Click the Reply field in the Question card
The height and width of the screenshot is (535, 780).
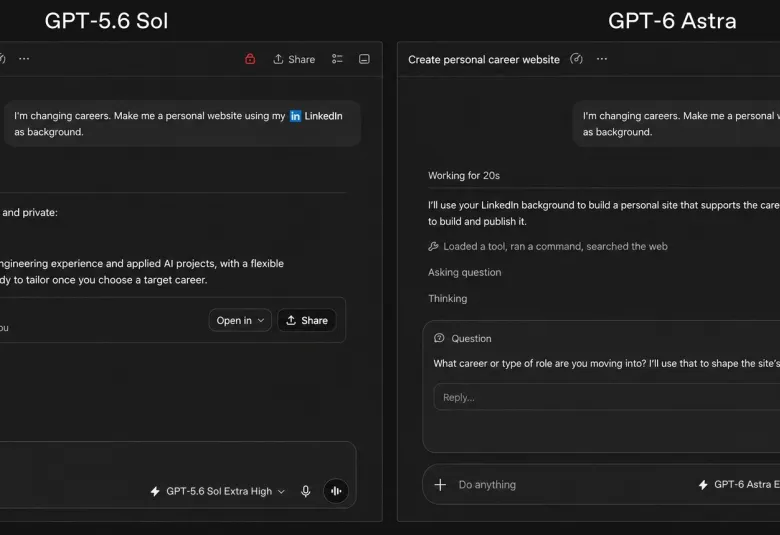(606, 397)
